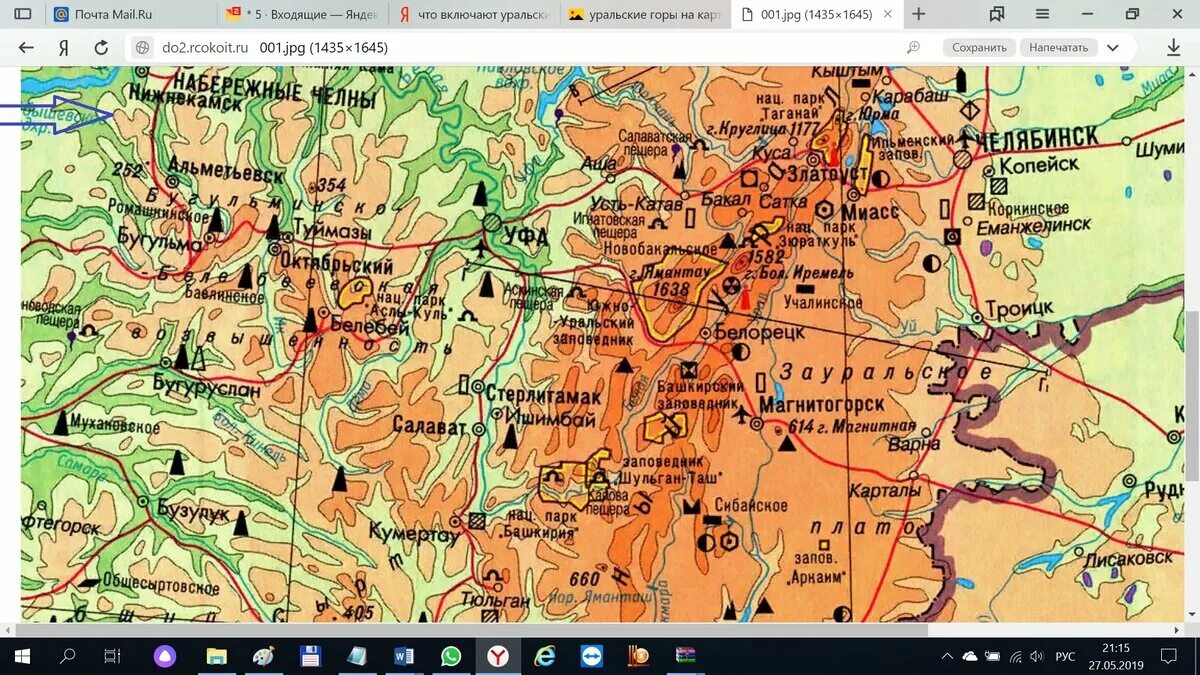Start TeamViewer from the taskbar
Image resolution: width=1200 pixels, height=675 pixels.
593,657
